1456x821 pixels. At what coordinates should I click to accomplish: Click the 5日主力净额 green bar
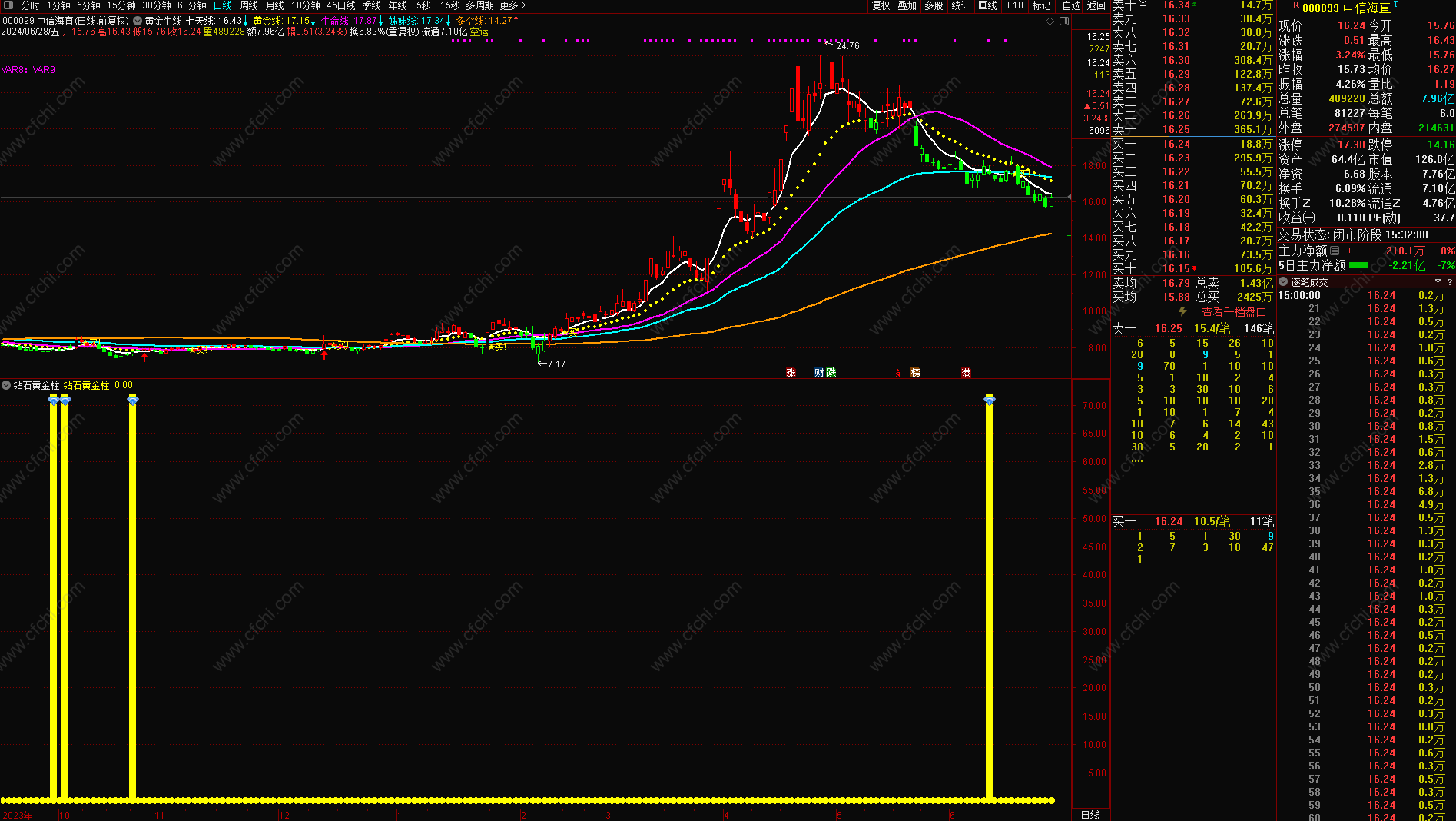click(x=1358, y=265)
